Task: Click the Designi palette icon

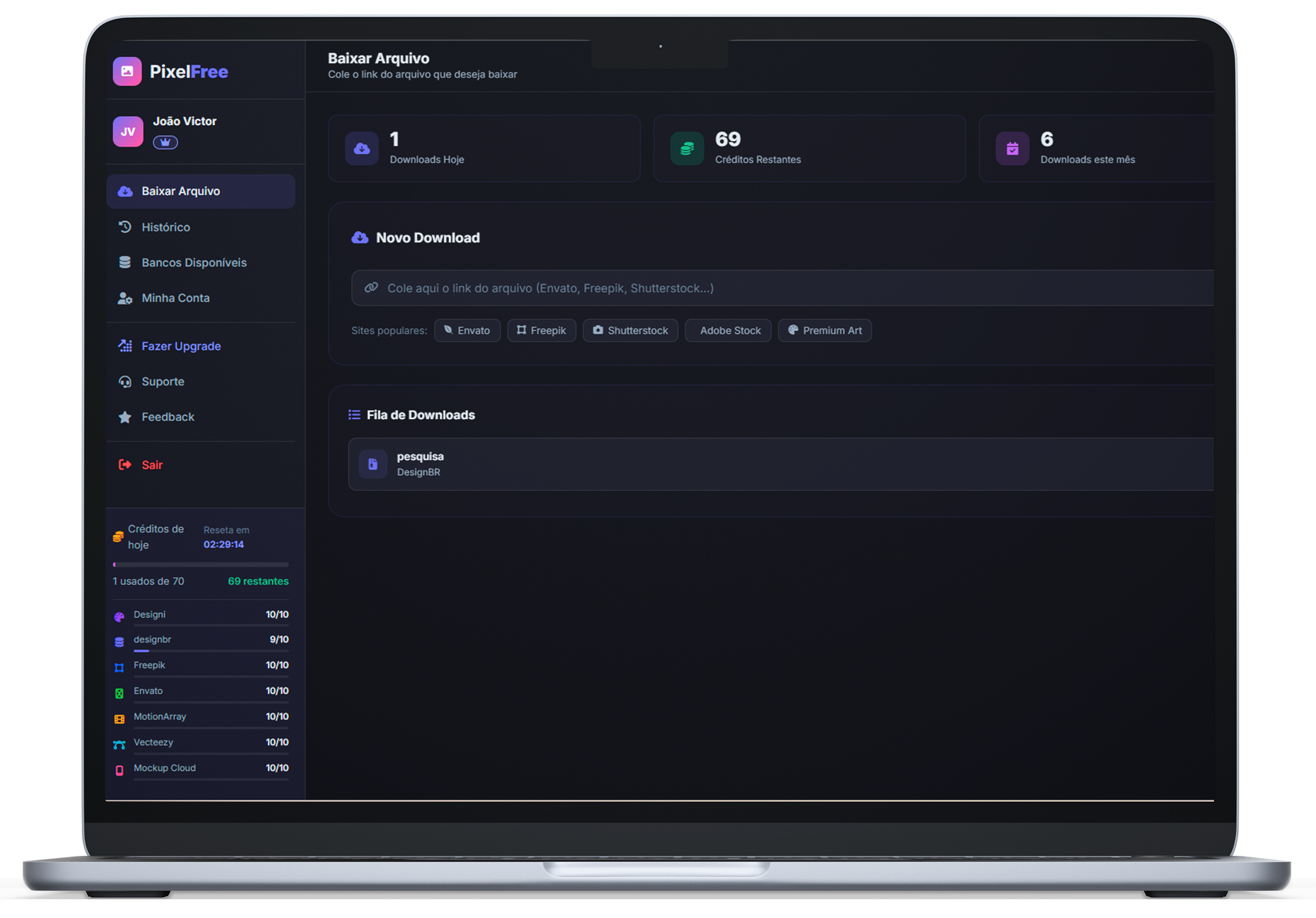Action: (x=119, y=617)
